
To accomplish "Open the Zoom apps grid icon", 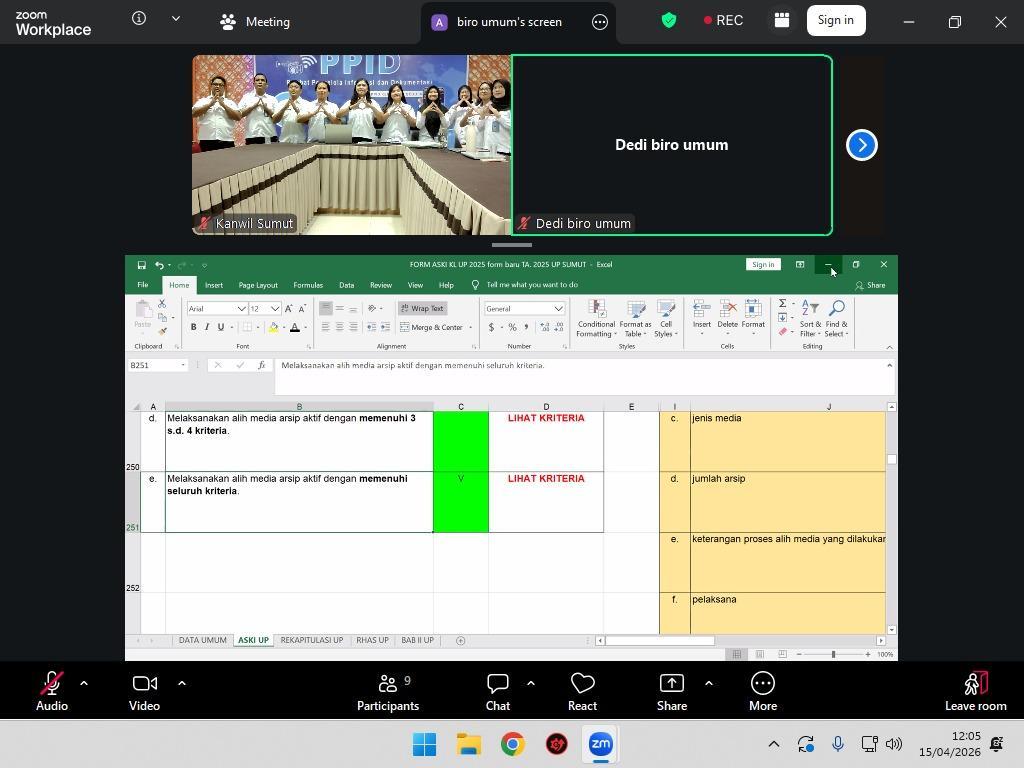I will point(782,20).
